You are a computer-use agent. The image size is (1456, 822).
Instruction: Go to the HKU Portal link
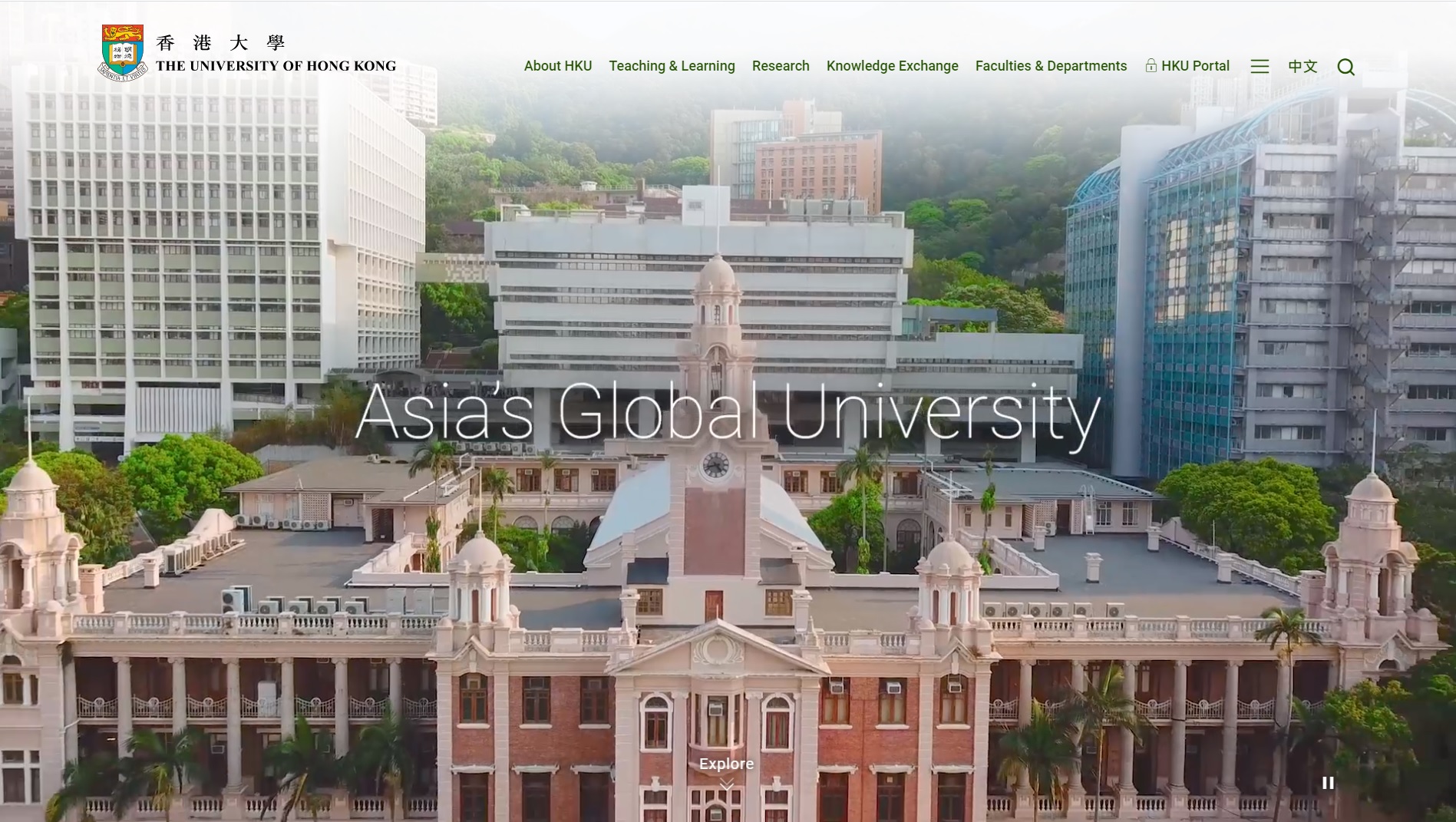point(1195,66)
